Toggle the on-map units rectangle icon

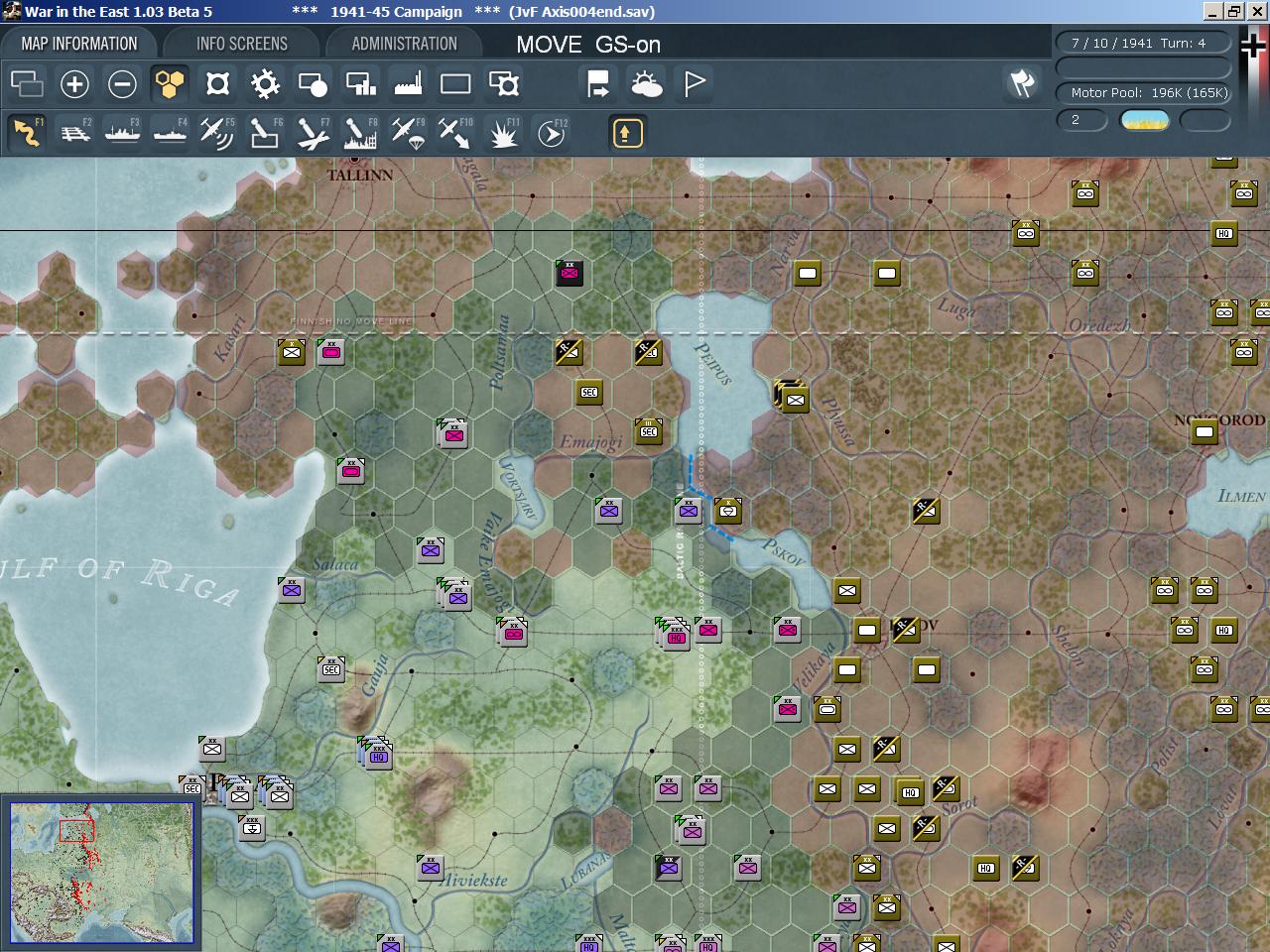tap(455, 84)
